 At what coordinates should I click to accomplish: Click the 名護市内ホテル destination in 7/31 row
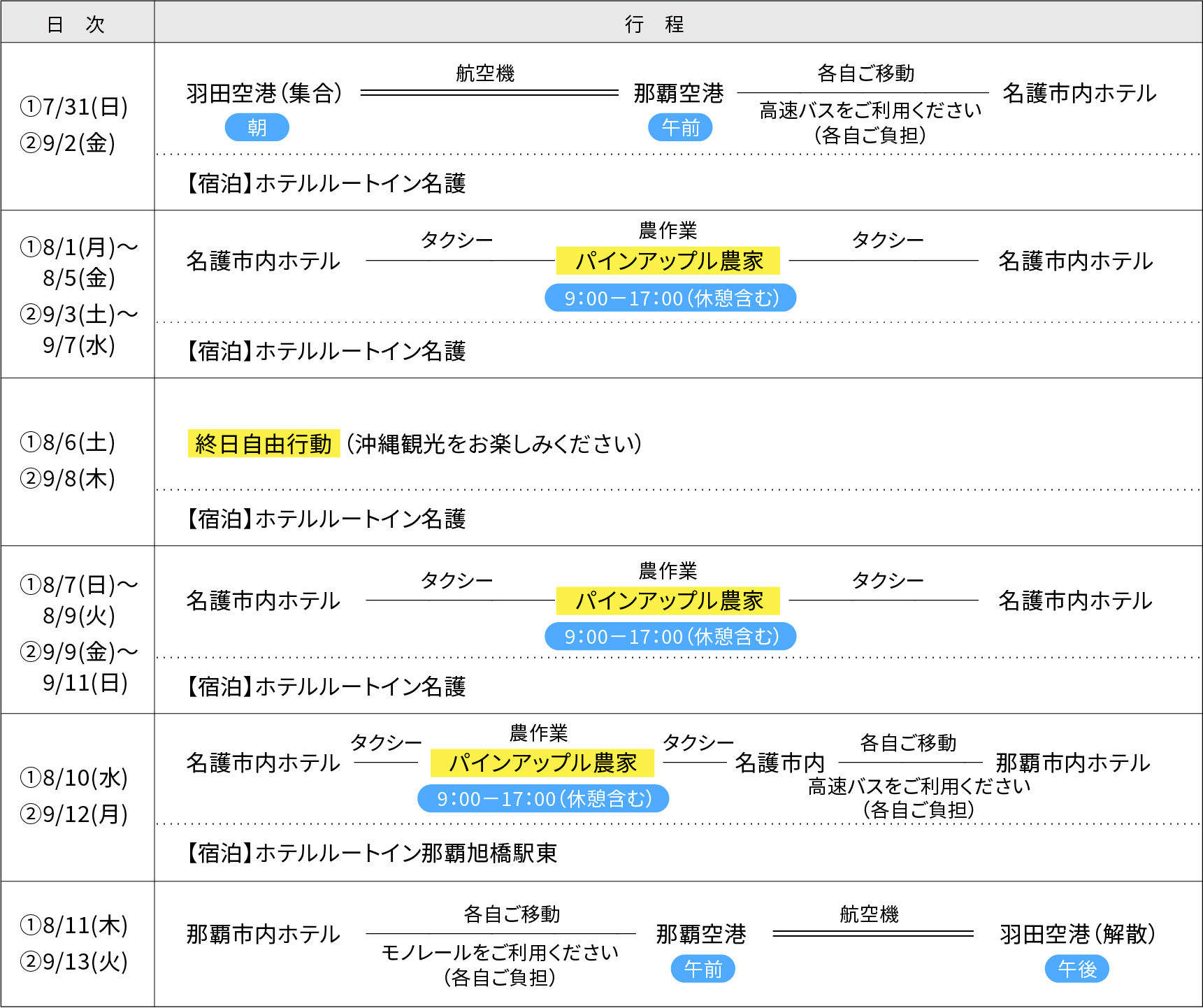1079,93
